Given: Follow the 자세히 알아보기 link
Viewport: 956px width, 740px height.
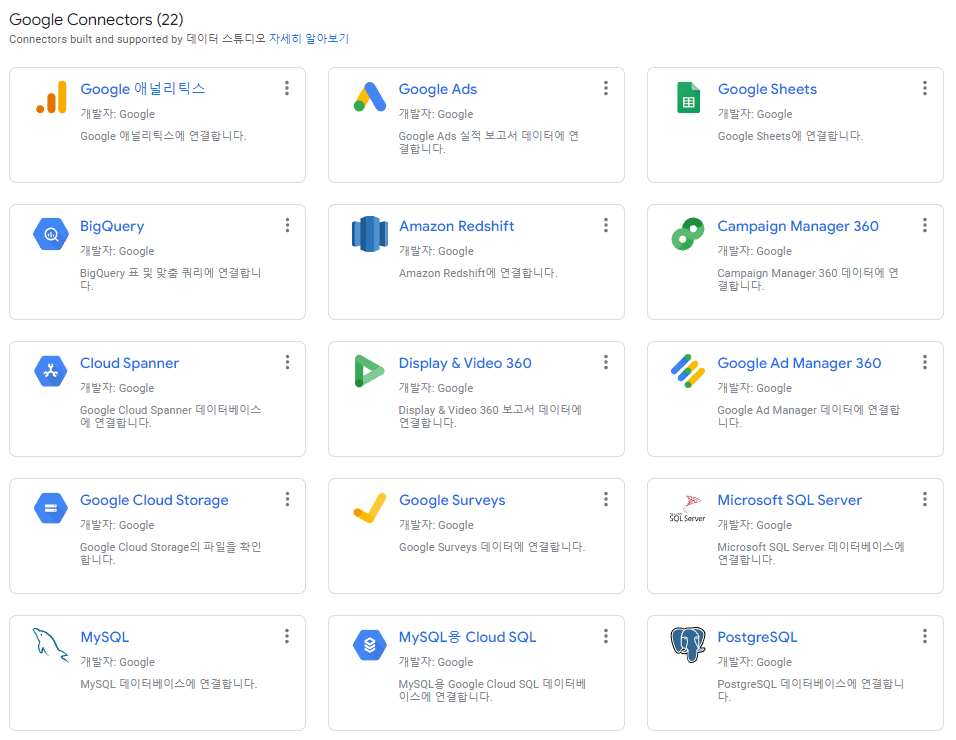Looking at the screenshot, I should point(309,39).
